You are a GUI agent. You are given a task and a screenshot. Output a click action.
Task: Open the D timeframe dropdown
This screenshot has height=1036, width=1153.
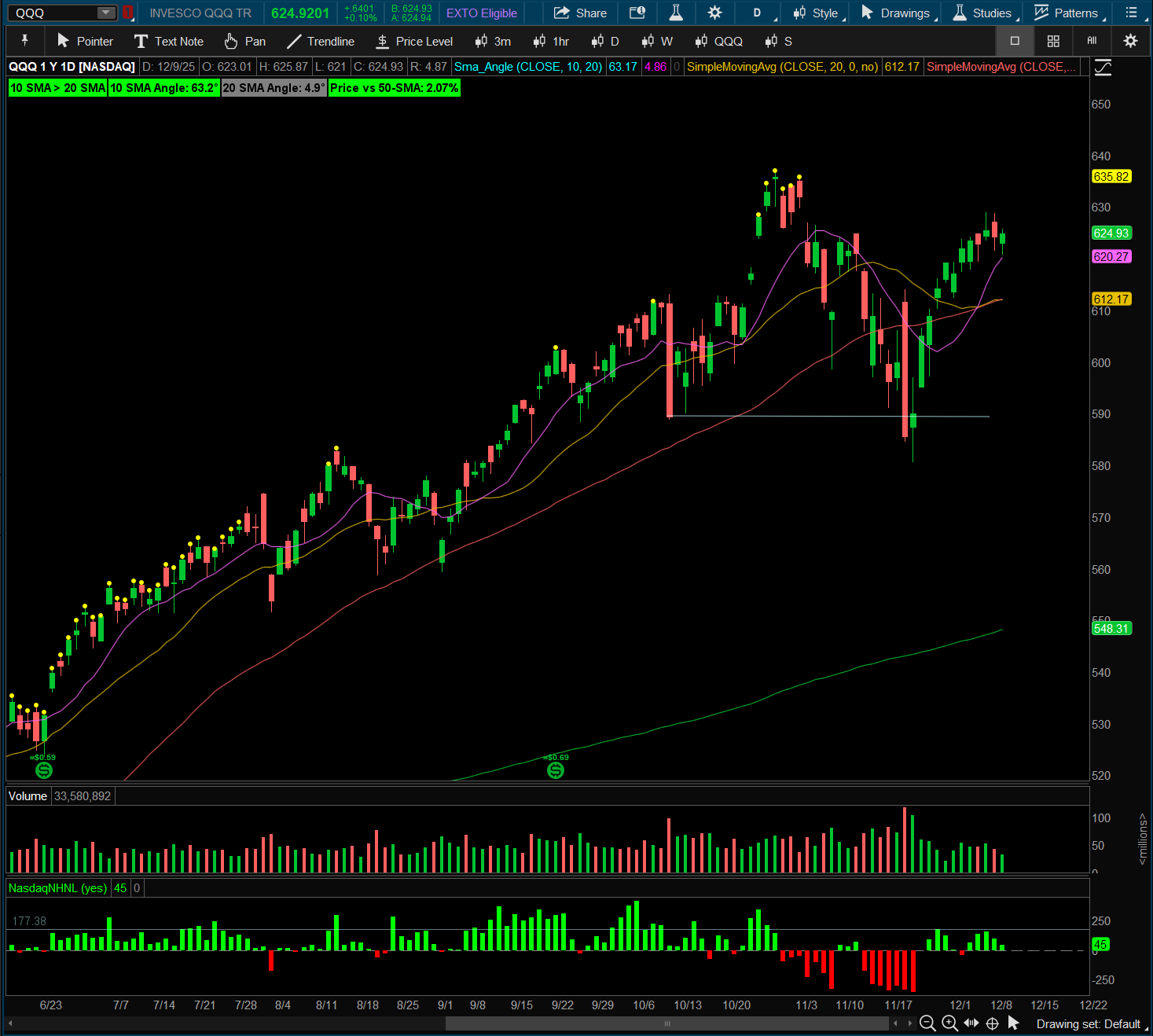[x=760, y=13]
